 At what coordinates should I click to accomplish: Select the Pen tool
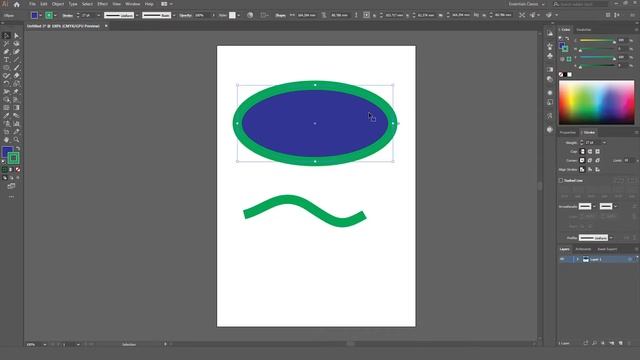point(6,51)
